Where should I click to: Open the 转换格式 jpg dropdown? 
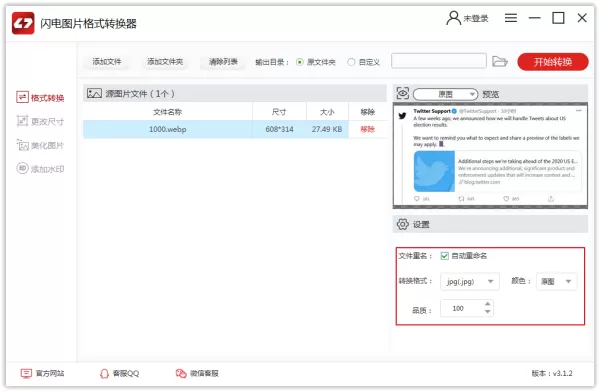[470, 281]
